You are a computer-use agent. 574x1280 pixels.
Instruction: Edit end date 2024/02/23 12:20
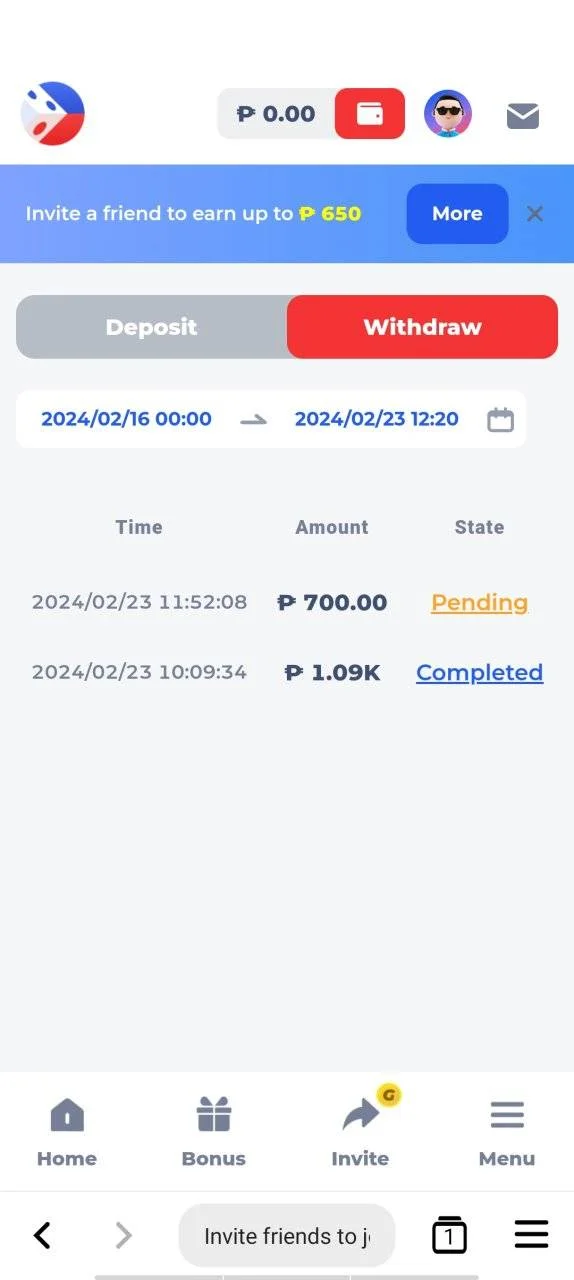pyautogui.click(x=376, y=419)
